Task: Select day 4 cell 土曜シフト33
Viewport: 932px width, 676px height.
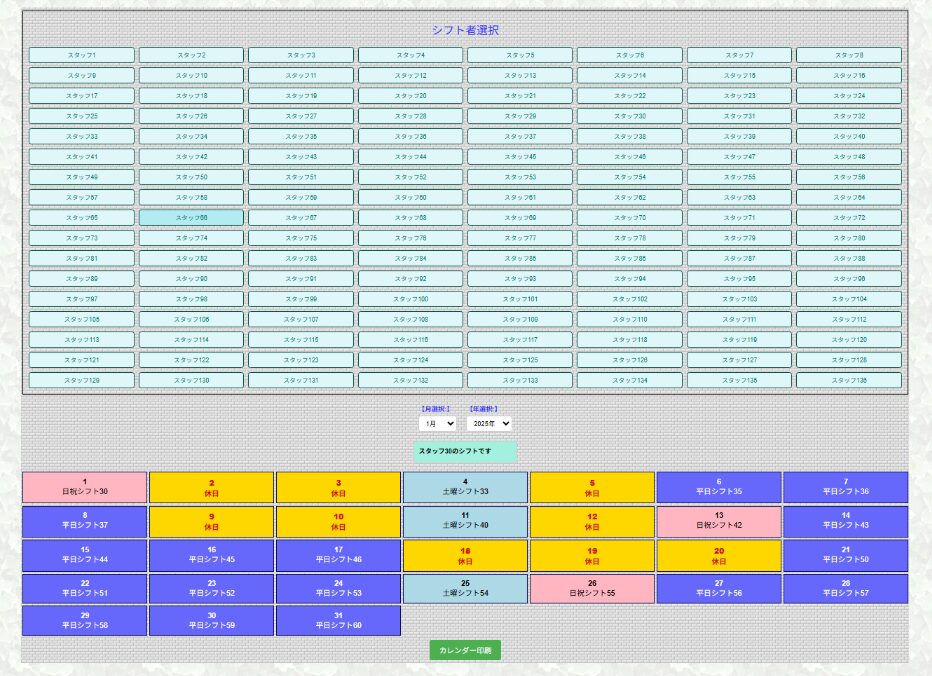Action: click(465, 487)
